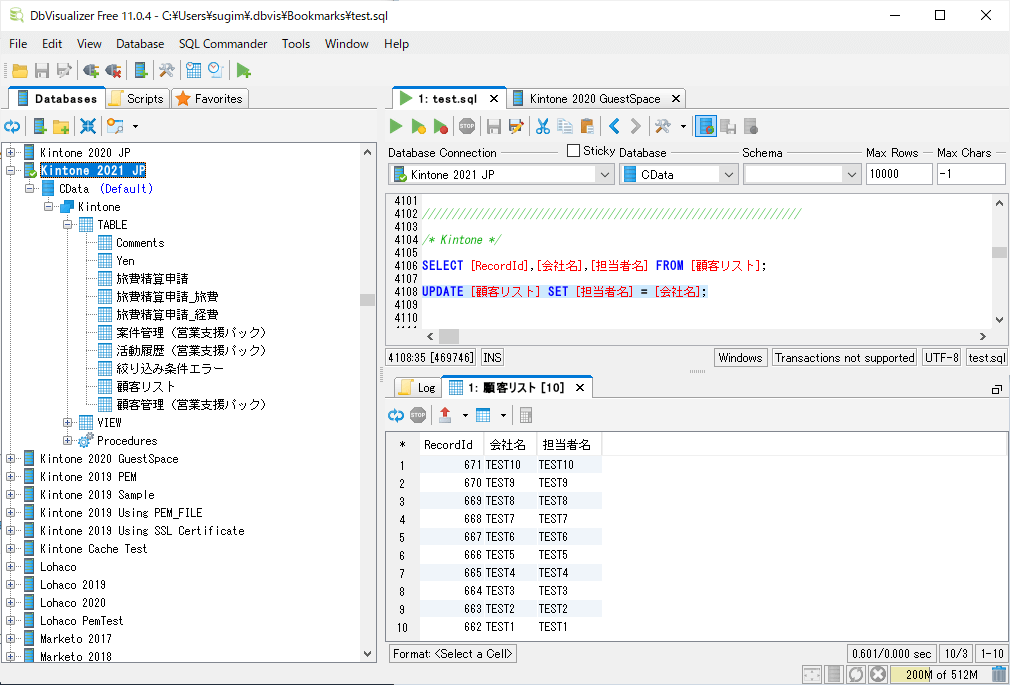Open the SQL Commander menu
Image resolution: width=1010 pixels, height=685 pixels.
coord(223,44)
